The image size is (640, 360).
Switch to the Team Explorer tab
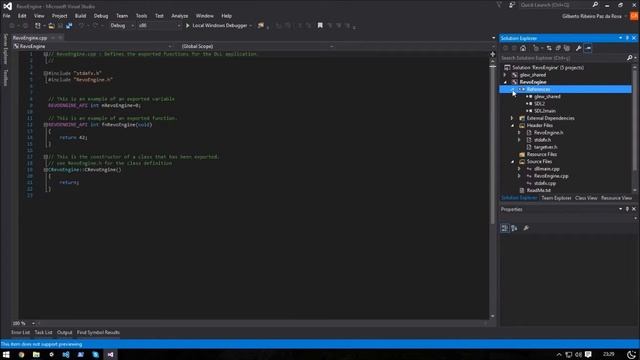pyautogui.click(x=556, y=198)
